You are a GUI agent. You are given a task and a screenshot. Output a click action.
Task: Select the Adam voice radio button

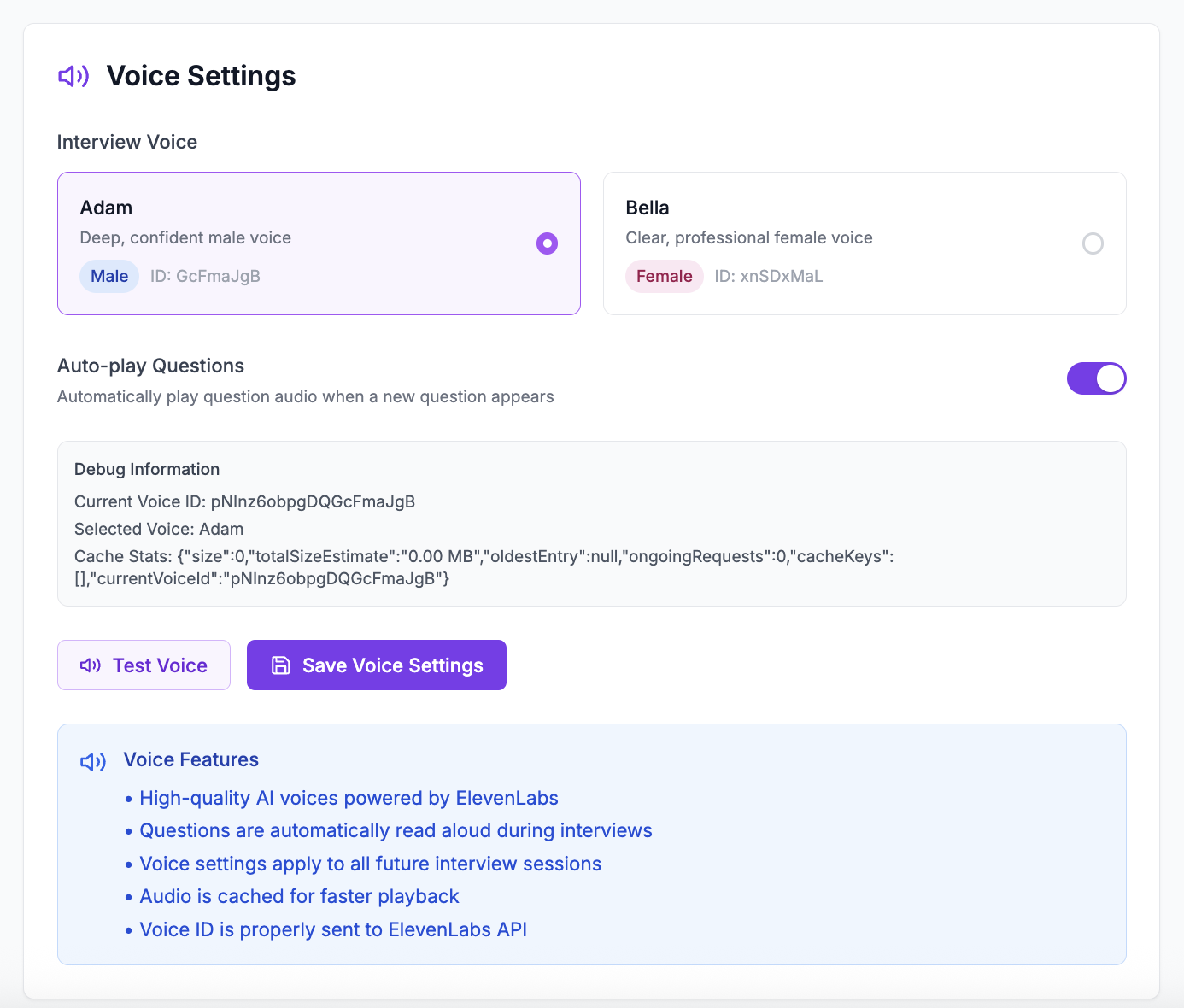(547, 243)
